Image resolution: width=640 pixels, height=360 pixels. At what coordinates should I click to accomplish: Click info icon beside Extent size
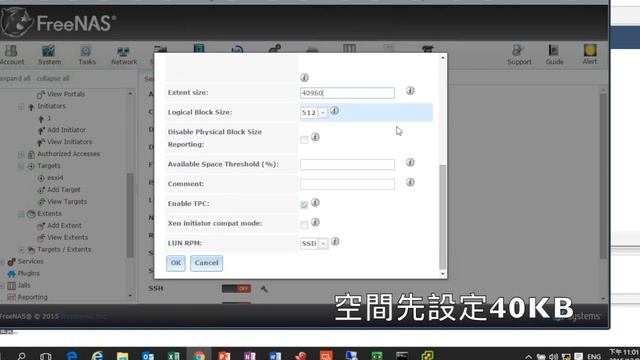410,91
